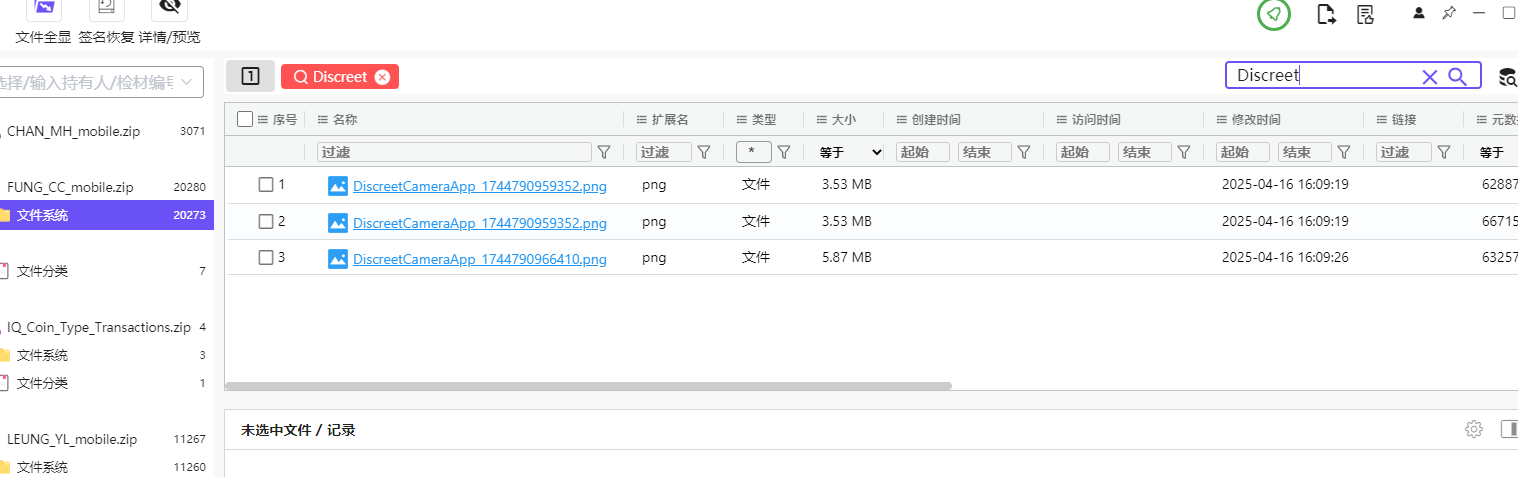Click the 扩展名 filter input field

[664, 152]
